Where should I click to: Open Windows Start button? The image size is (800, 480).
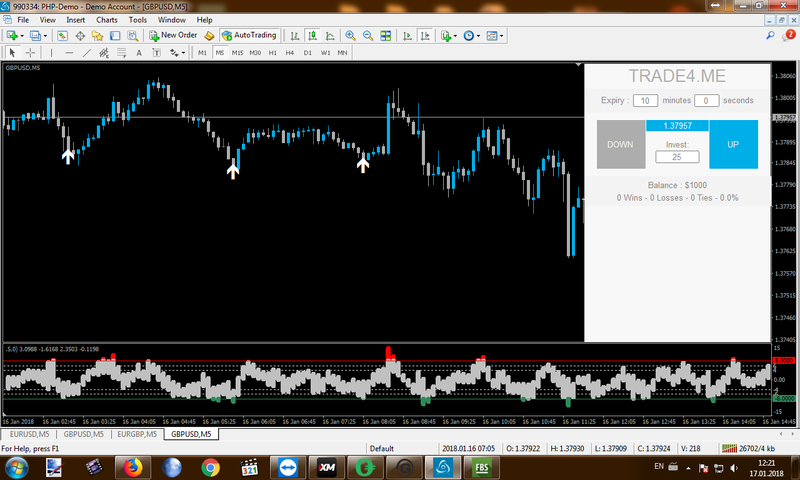[16, 467]
